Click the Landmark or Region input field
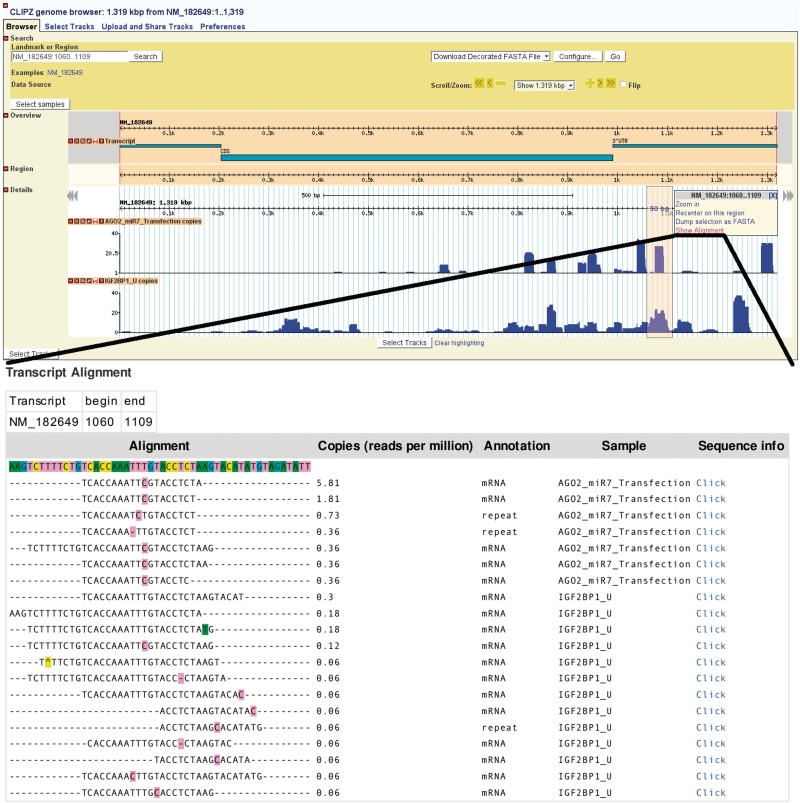The height and width of the screenshot is (803, 800). point(69,57)
